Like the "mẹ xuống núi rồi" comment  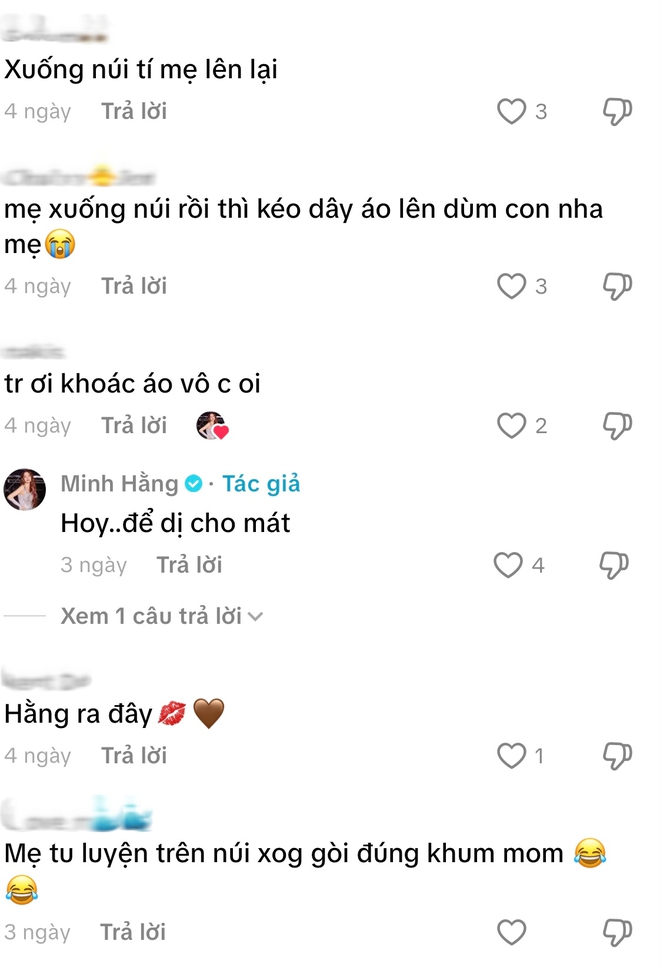(511, 286)
